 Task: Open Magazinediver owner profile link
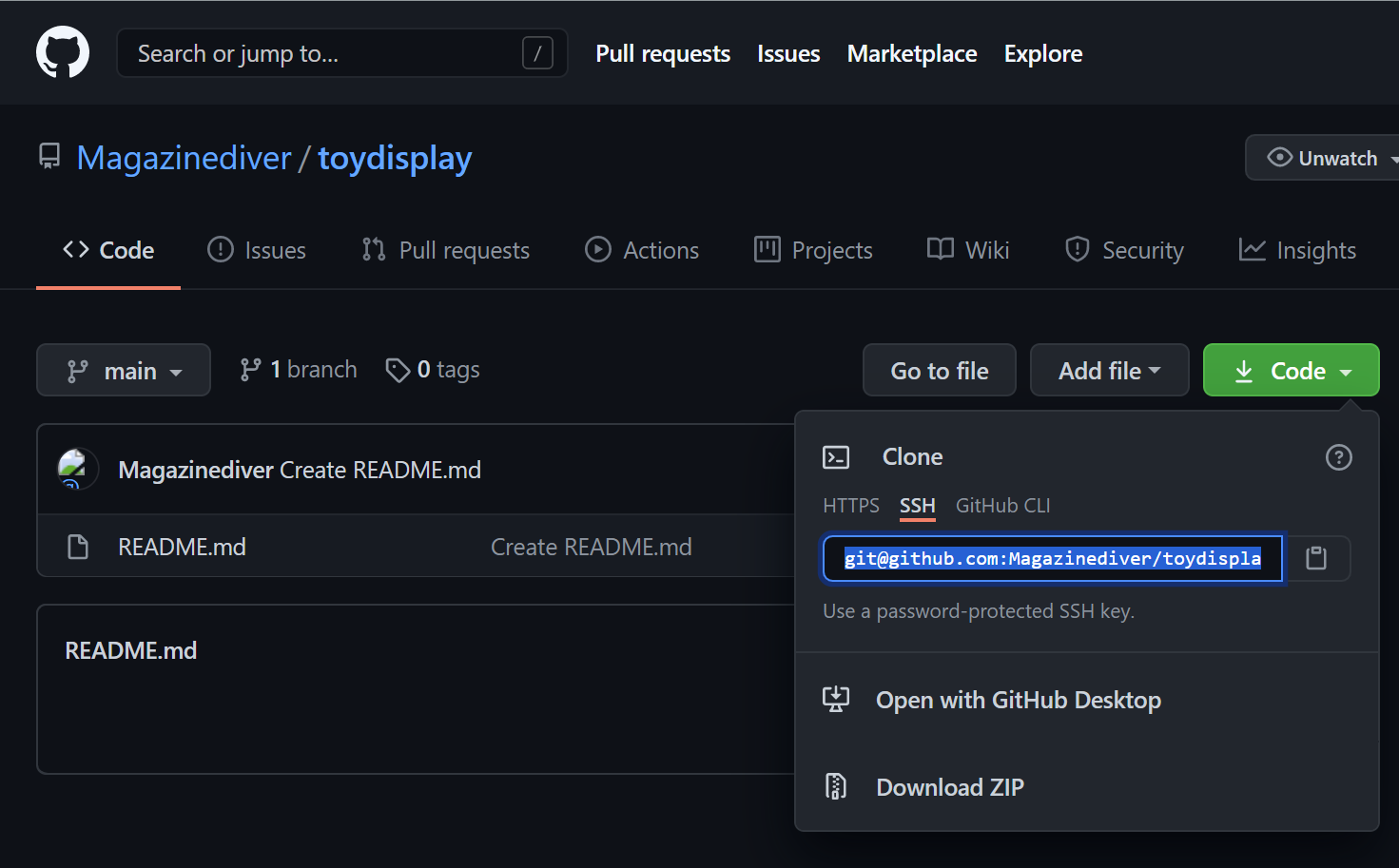(184, 158)
